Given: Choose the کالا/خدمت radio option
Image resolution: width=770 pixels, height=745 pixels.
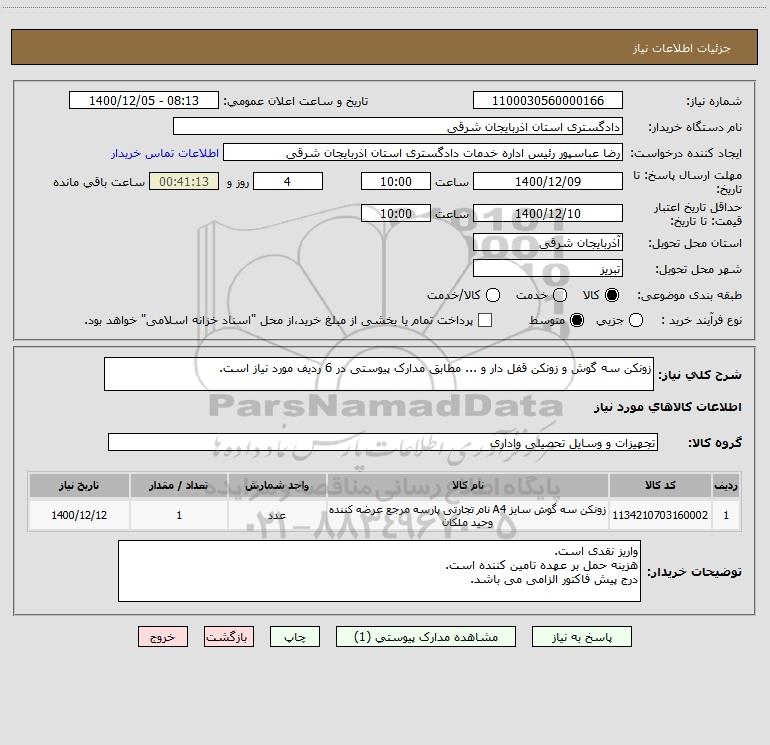Looking at the screenshot, I should pyautogui.click(x=493, y=295).
